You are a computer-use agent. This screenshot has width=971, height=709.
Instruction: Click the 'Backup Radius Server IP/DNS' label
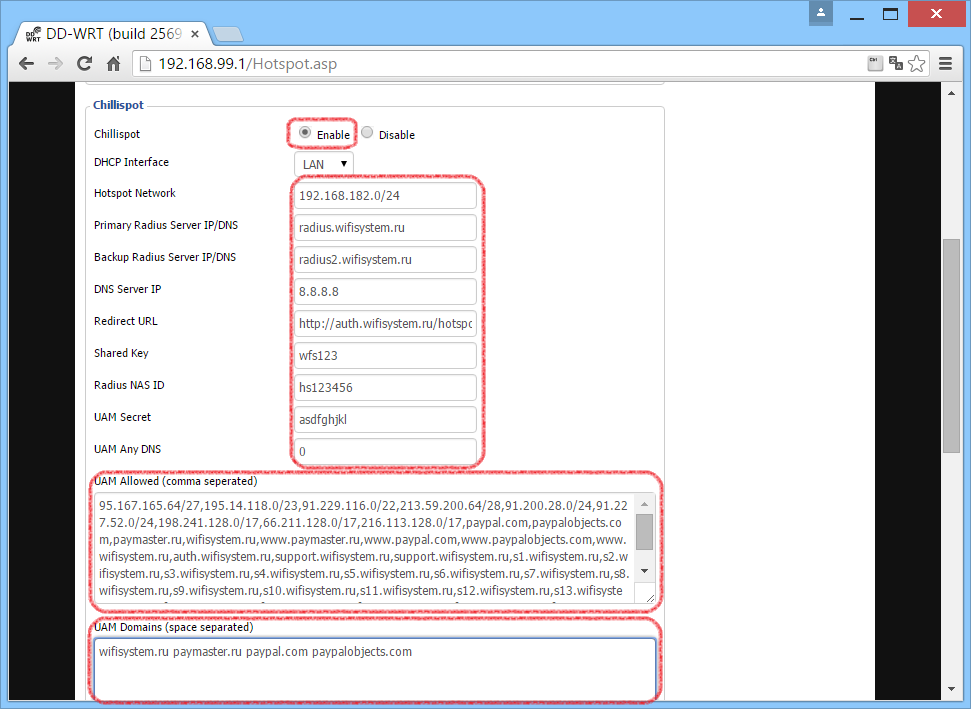point(165,257)
